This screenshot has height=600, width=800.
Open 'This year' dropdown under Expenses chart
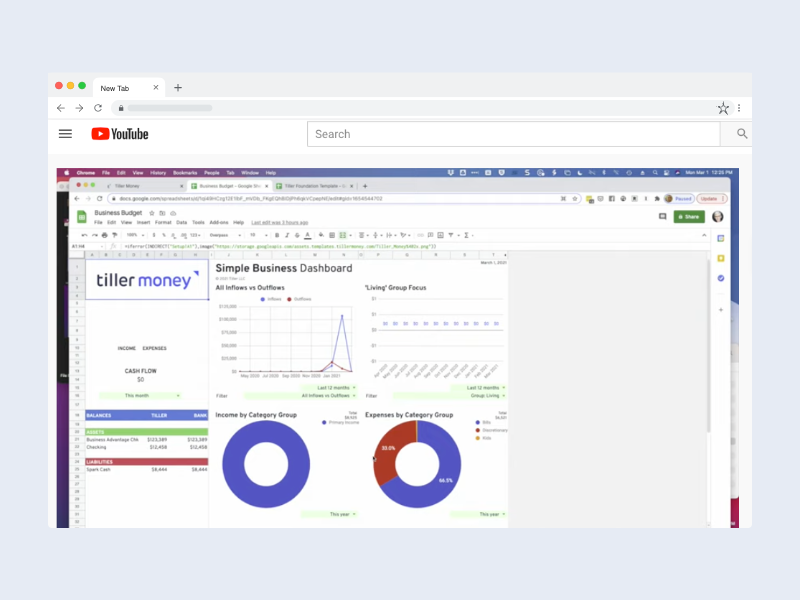point(479,514)
